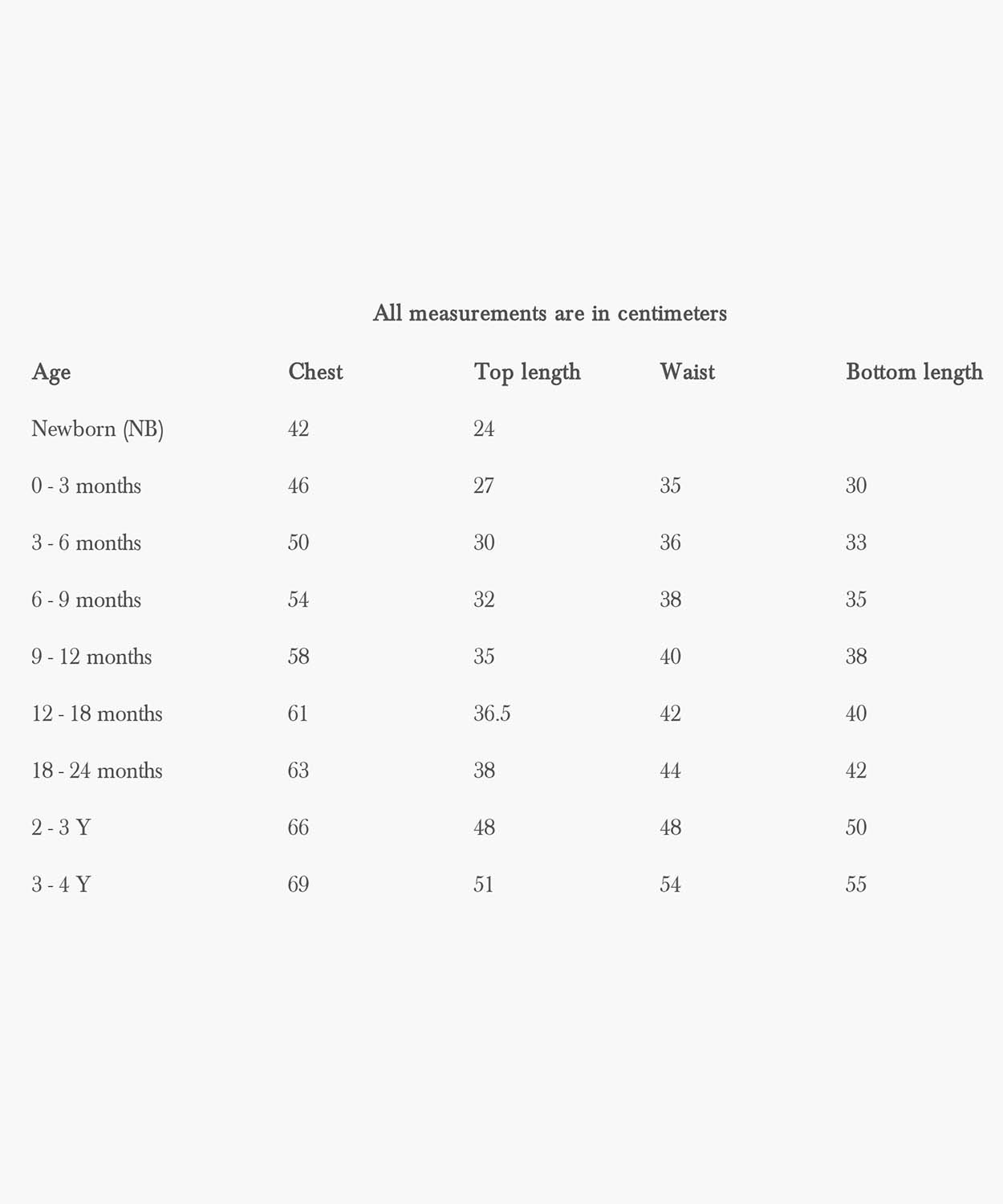Click the Newborn (NB) row label
The height and width of the screenshot is (1204, 1003).
97,429
